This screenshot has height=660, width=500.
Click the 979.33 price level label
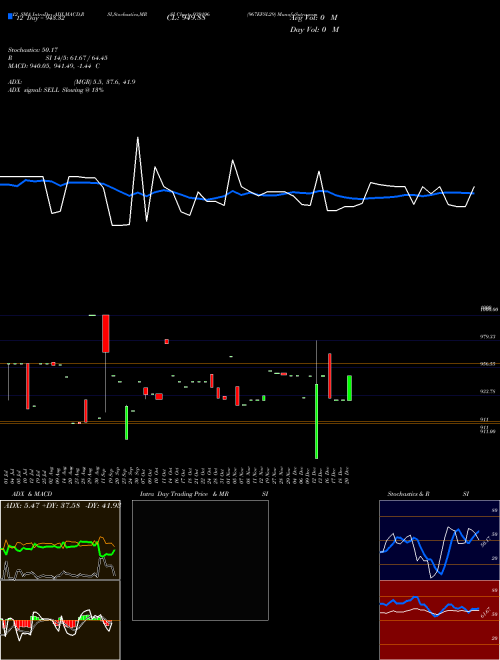click(488, 337)
